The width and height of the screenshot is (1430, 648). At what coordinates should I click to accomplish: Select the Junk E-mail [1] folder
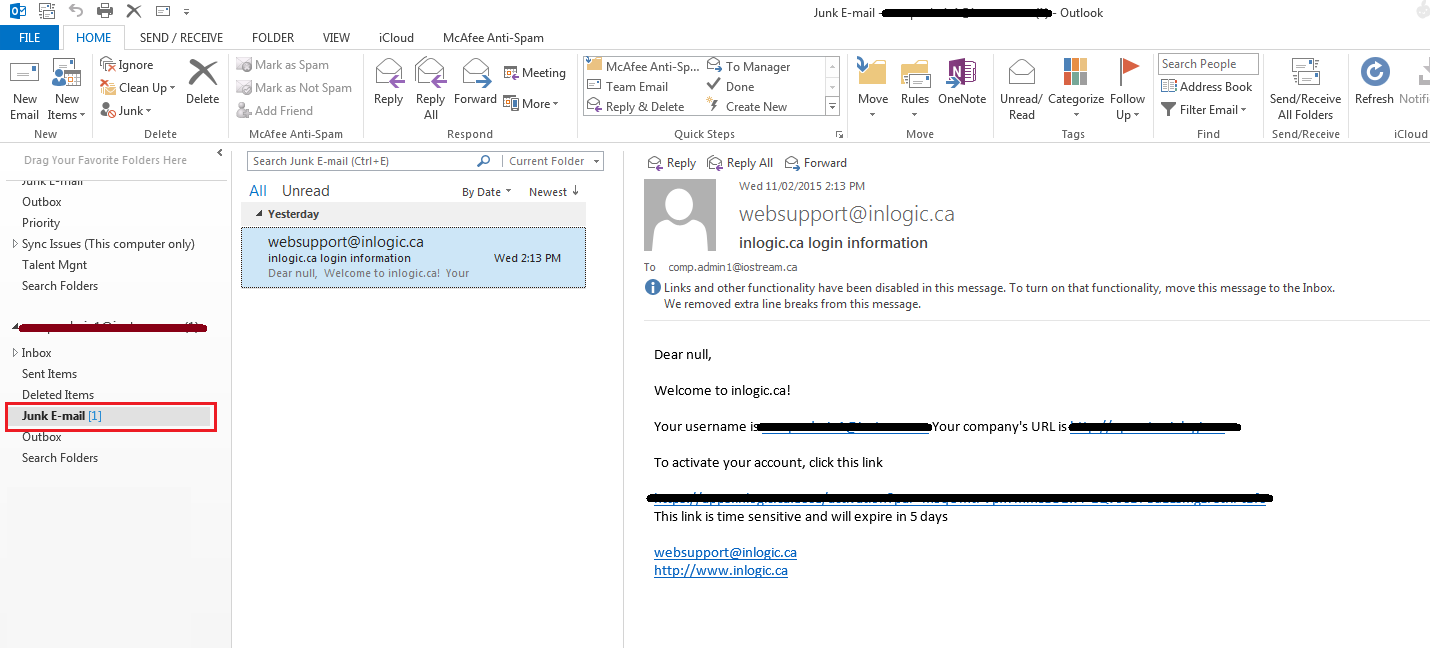pyautogui.click(x=109, y=415)
